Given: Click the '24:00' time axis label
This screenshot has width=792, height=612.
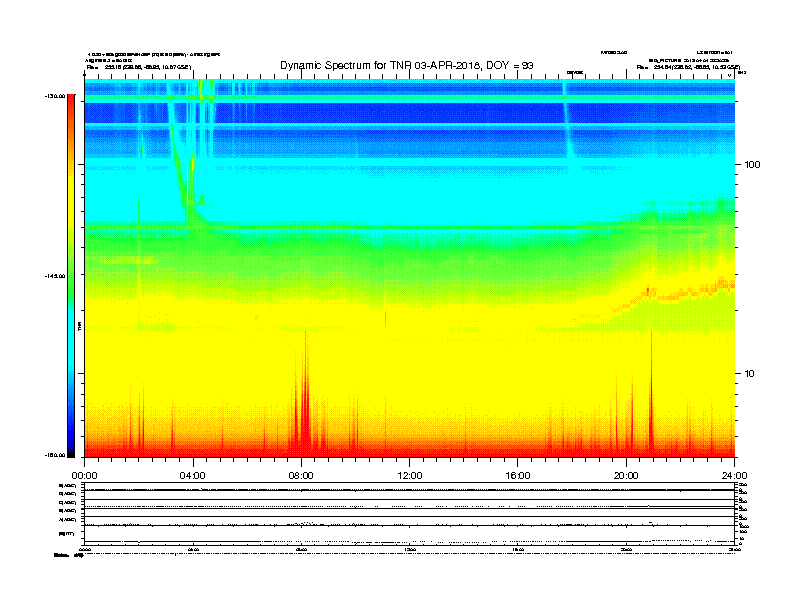Looking at the screenshot, I should pyautogui.click(x=734, y=476).
